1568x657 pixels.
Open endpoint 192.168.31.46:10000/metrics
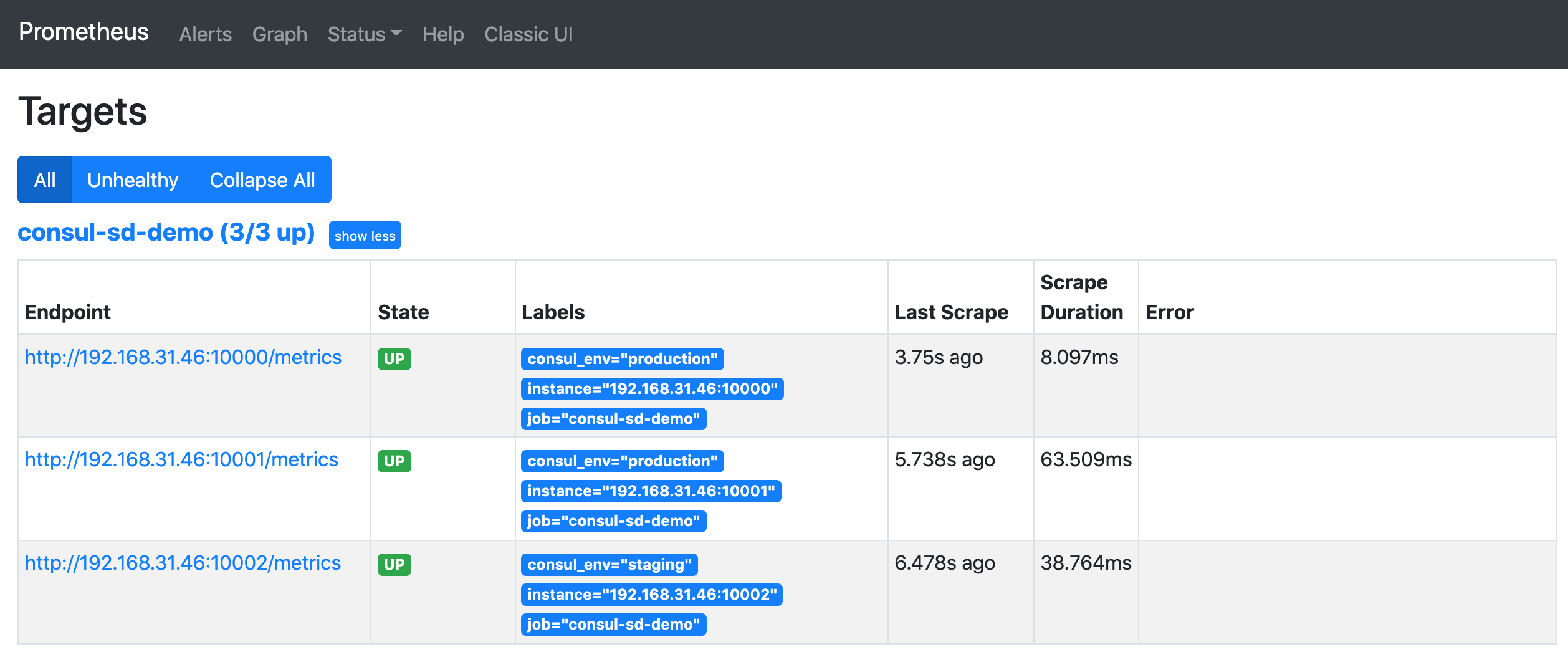pos(183,357)
